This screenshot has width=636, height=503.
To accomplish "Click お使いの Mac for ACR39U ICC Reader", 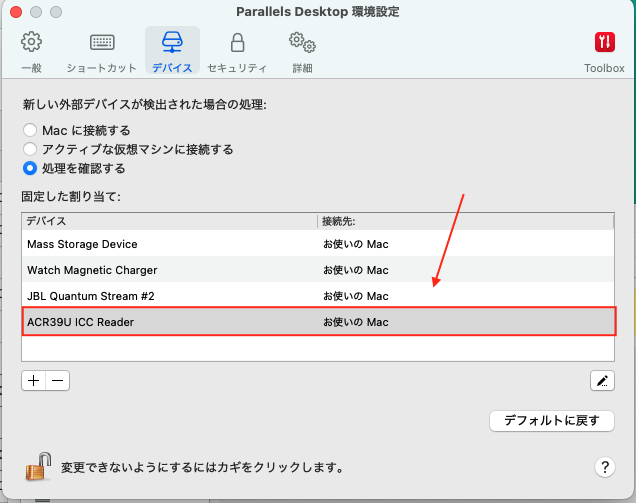I will (x=356, y=322).
